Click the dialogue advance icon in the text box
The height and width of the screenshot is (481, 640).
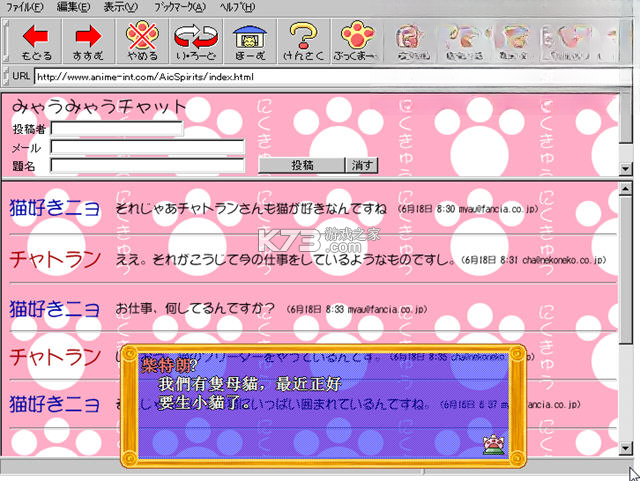[493, 444]
